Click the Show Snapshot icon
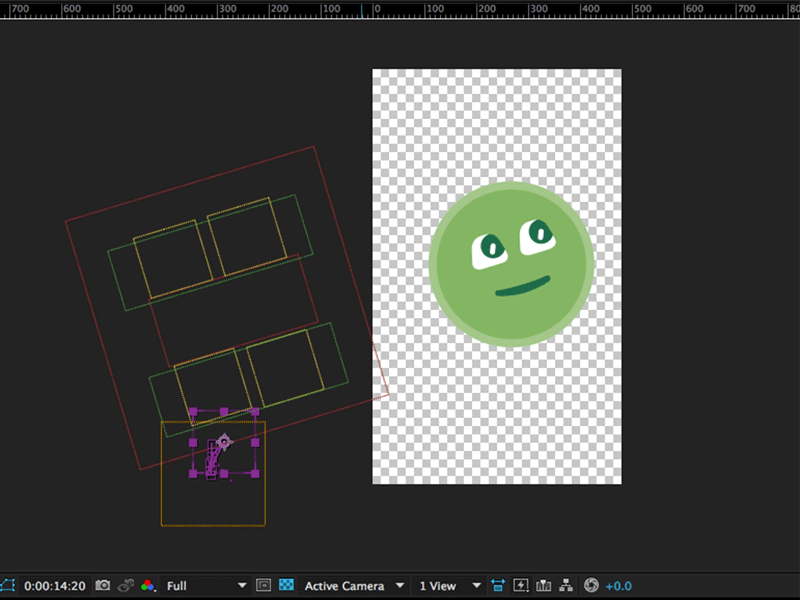Image resolution: width=800 pixels, height=600 pixels. pos(126,585)
